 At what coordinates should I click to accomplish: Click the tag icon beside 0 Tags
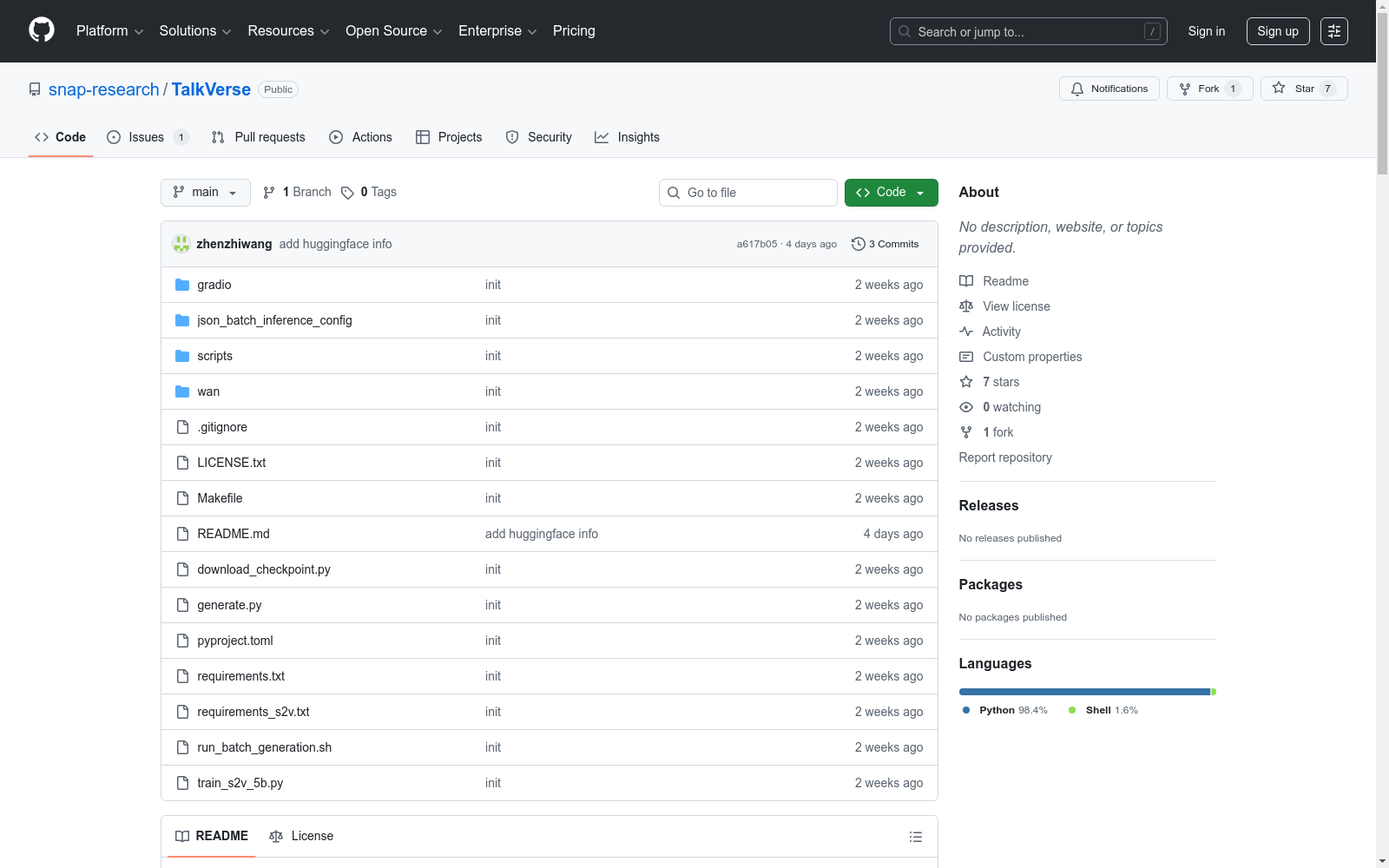click(x=347, y=193)
